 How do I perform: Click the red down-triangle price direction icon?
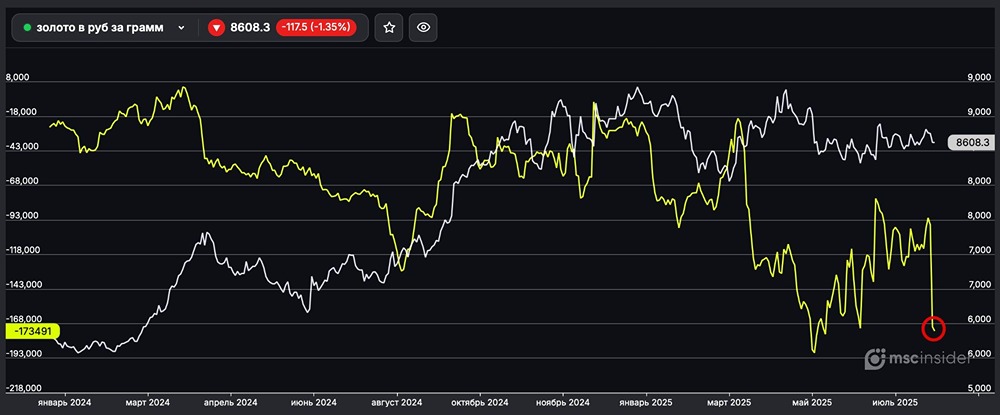(215, 28)
